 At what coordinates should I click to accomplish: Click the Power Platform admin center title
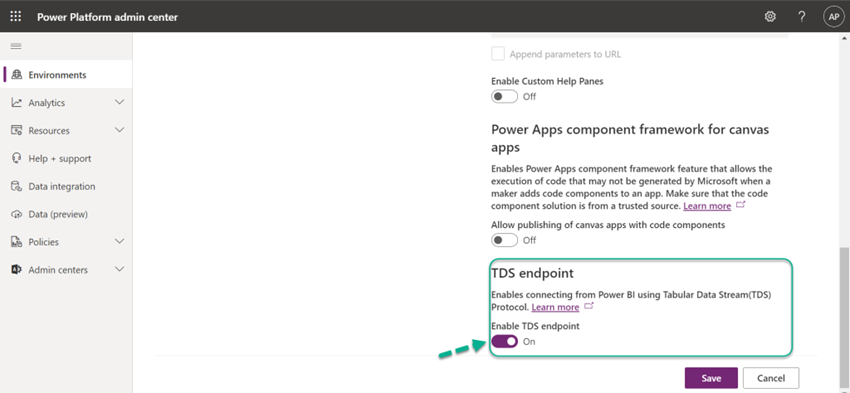(107, 17)
